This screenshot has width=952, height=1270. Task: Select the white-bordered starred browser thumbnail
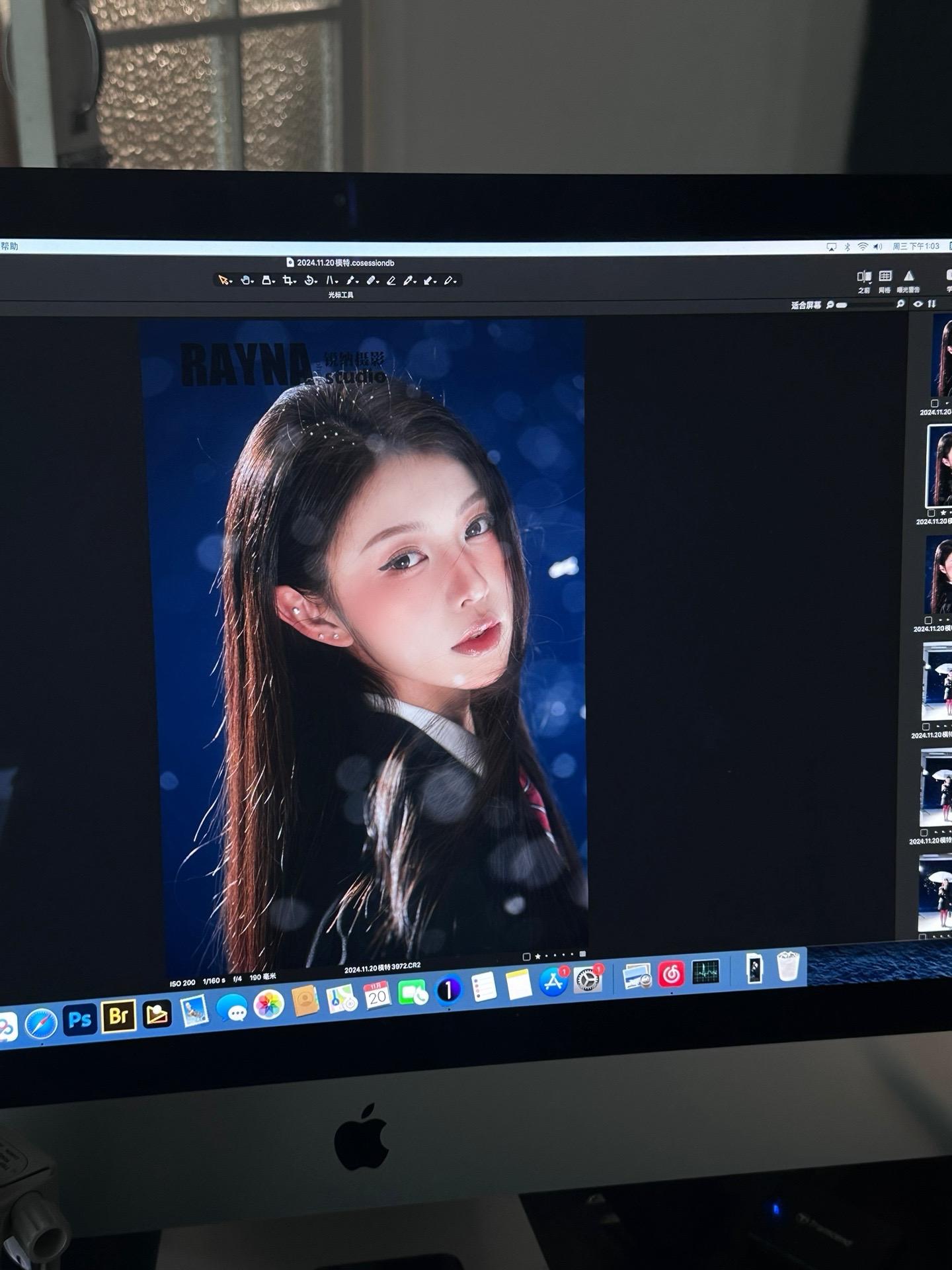pos(939,465)
